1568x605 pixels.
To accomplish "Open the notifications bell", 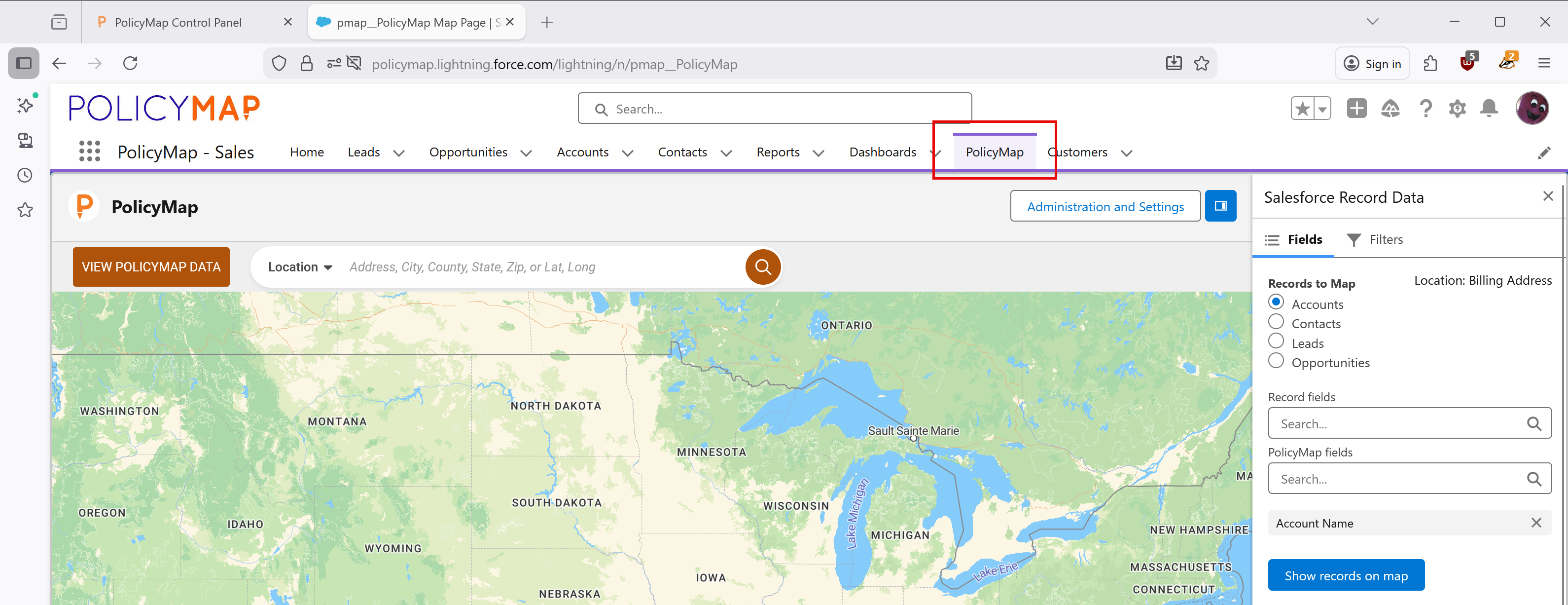I will click(x=1489, y=109).
